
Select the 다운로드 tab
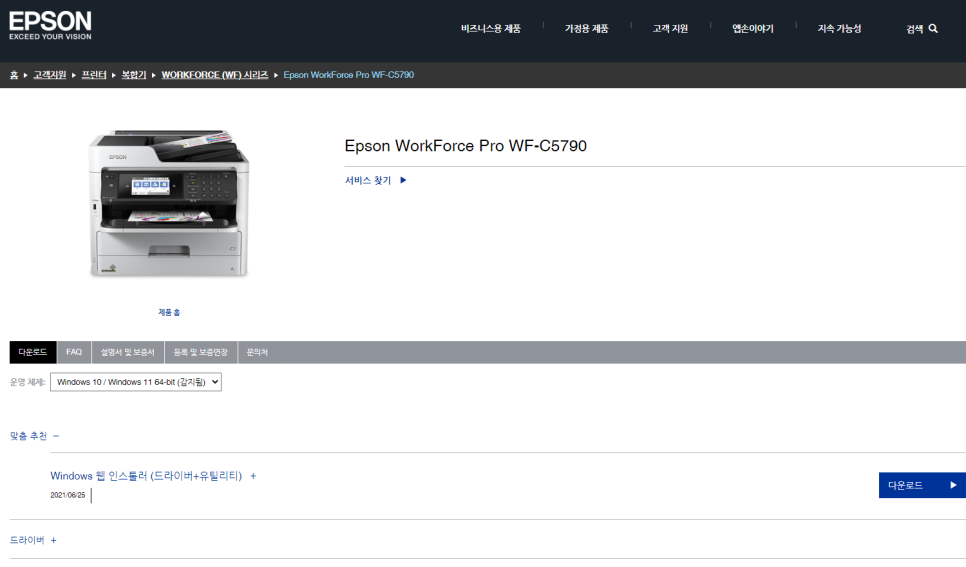click(x=33, y=352)
